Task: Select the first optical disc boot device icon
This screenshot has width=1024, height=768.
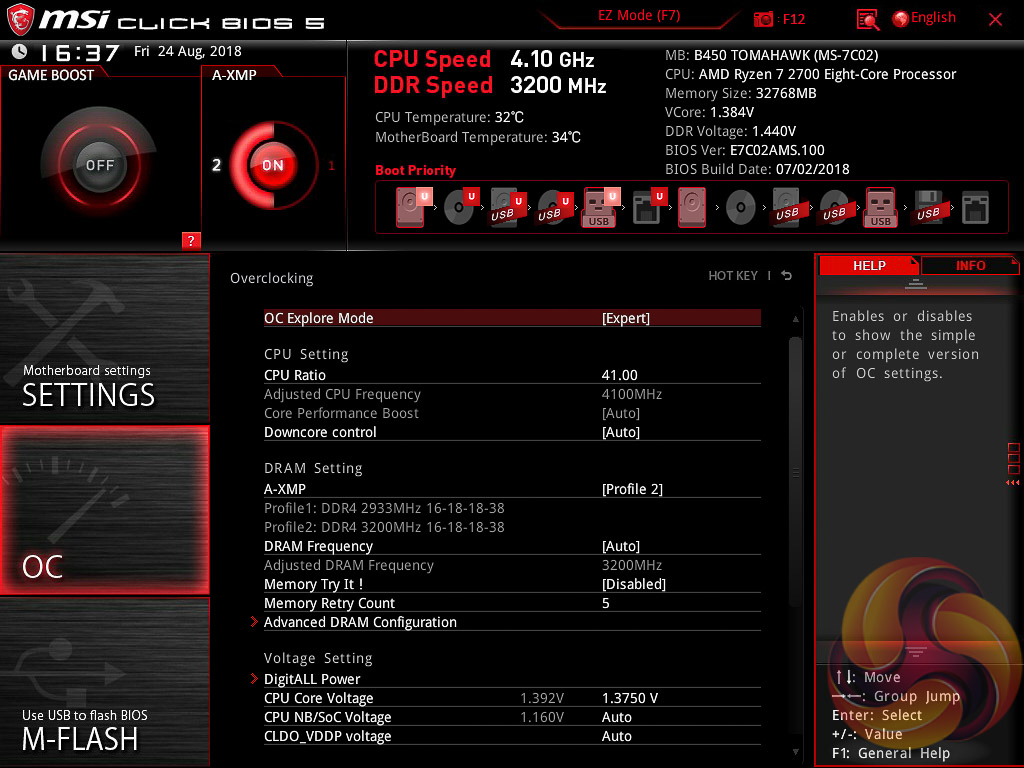Action: [x=460, y=207]
